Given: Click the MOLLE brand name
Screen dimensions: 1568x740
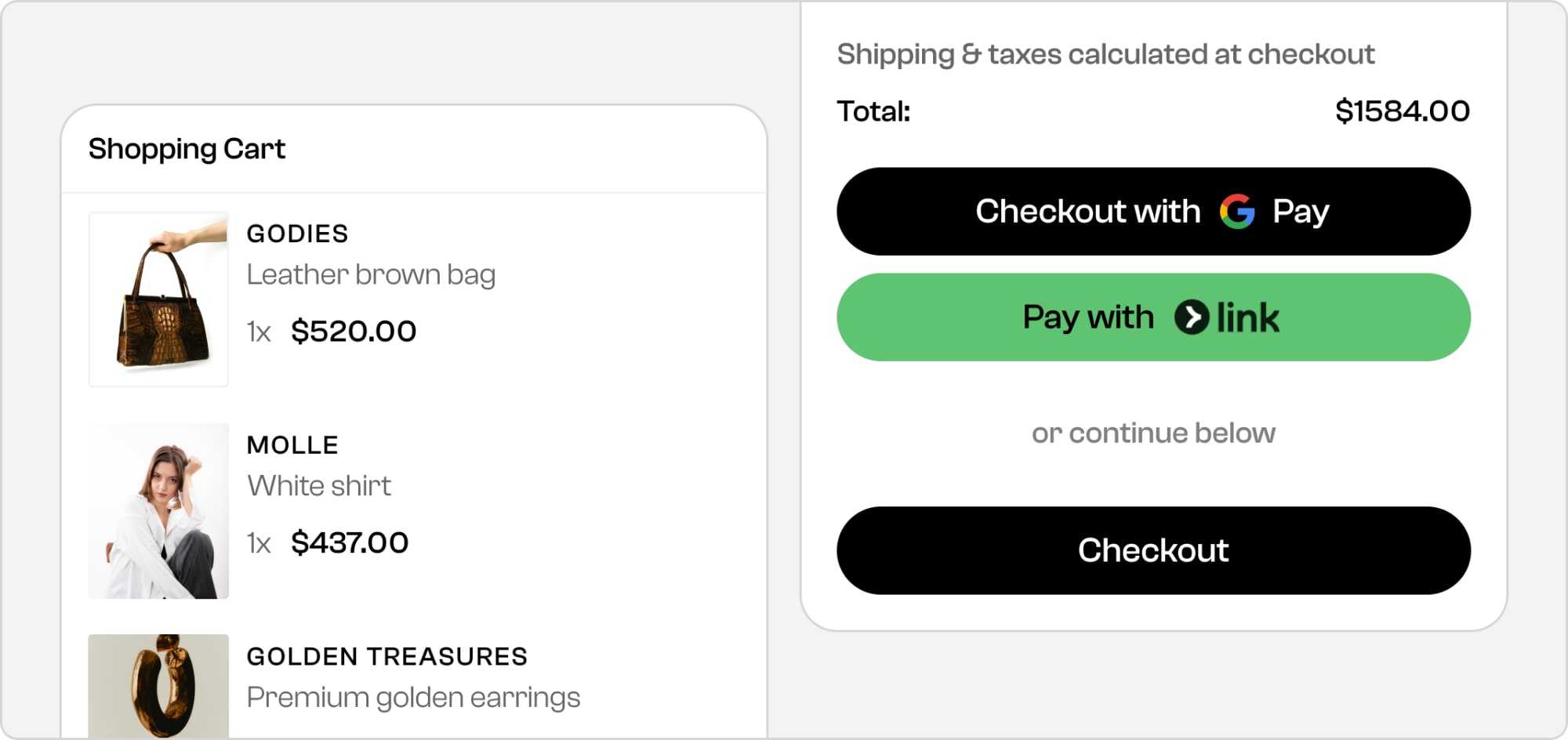Looking at the screenshot, I should tap(292, 445).
